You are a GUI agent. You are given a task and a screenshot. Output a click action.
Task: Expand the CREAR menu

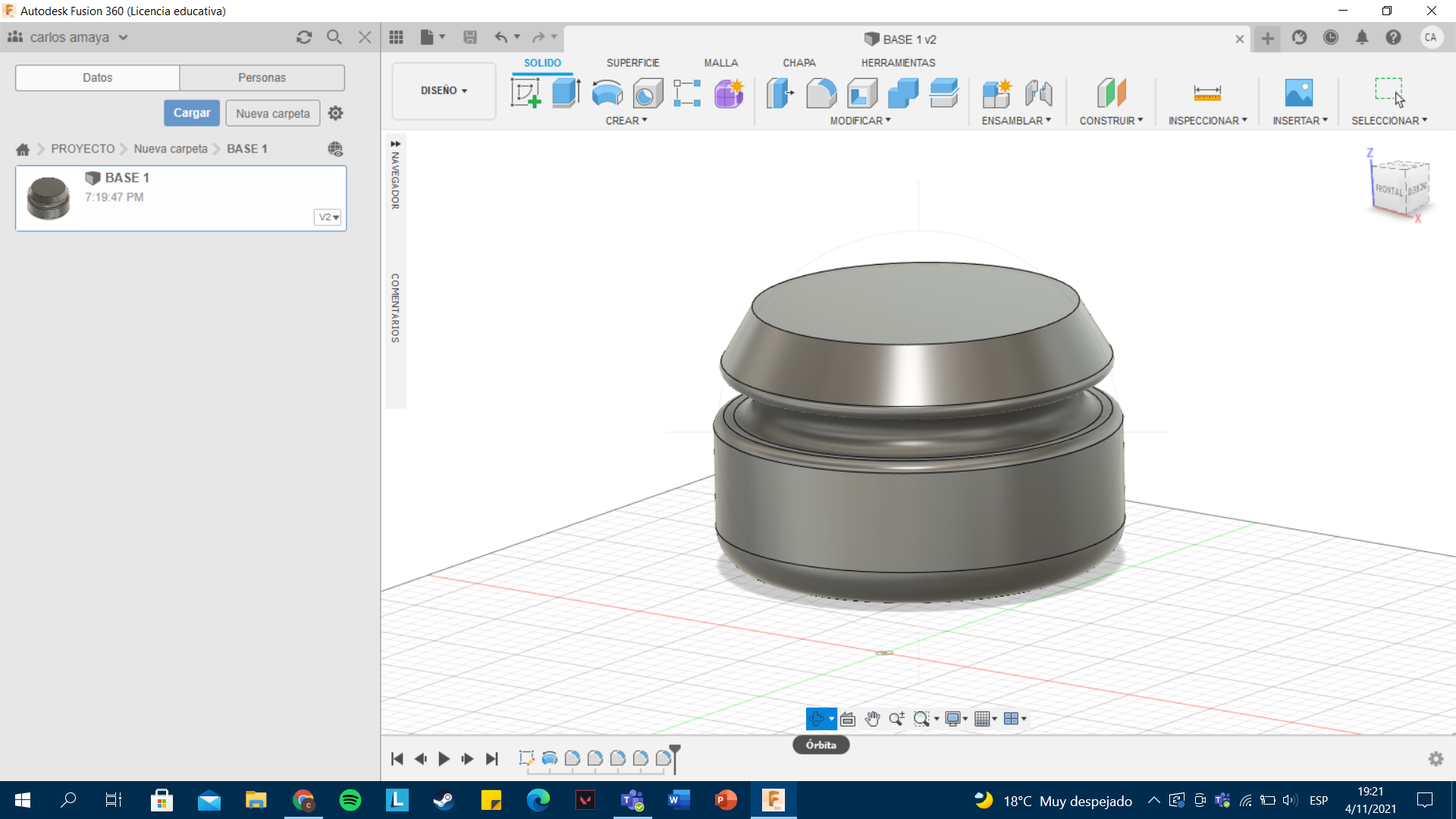click(626, 121)
